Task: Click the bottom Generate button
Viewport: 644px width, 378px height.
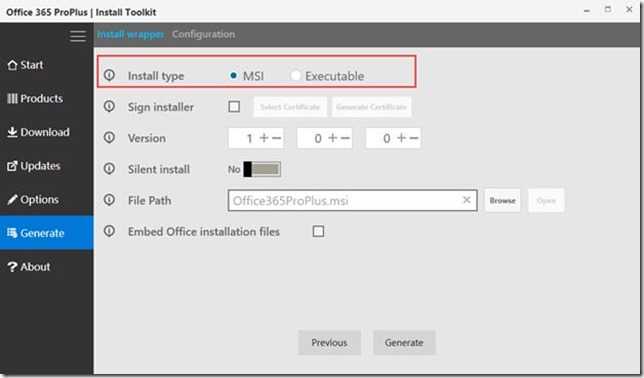Action: click(404, 343)
